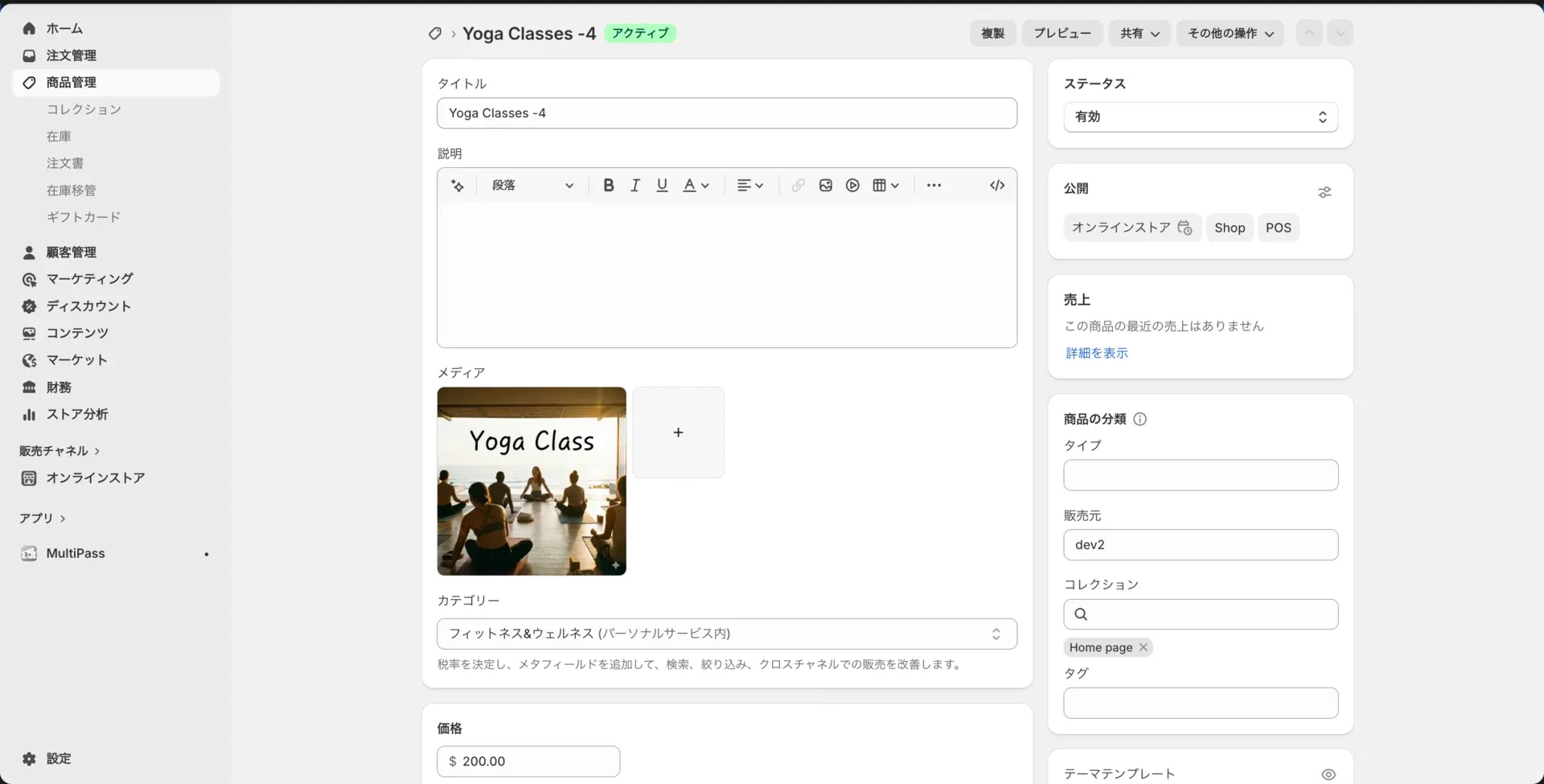The width and height of the screenshot is (1544, 784).
Task: Open ディスカウント in the sidebar
Action: 116,306
